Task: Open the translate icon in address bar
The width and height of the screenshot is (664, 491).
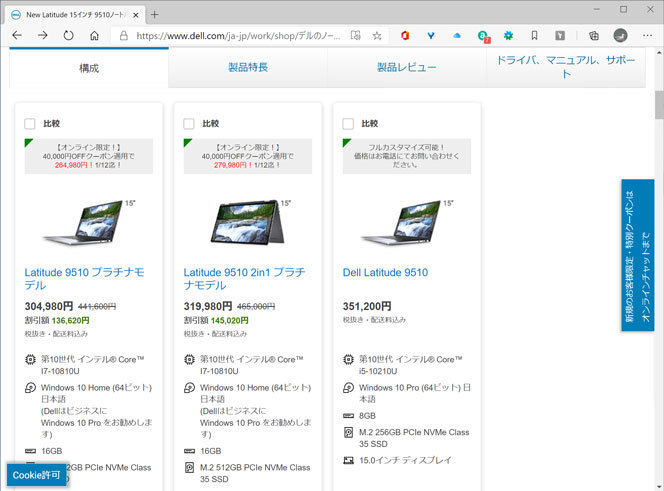Action: [355, 36]
